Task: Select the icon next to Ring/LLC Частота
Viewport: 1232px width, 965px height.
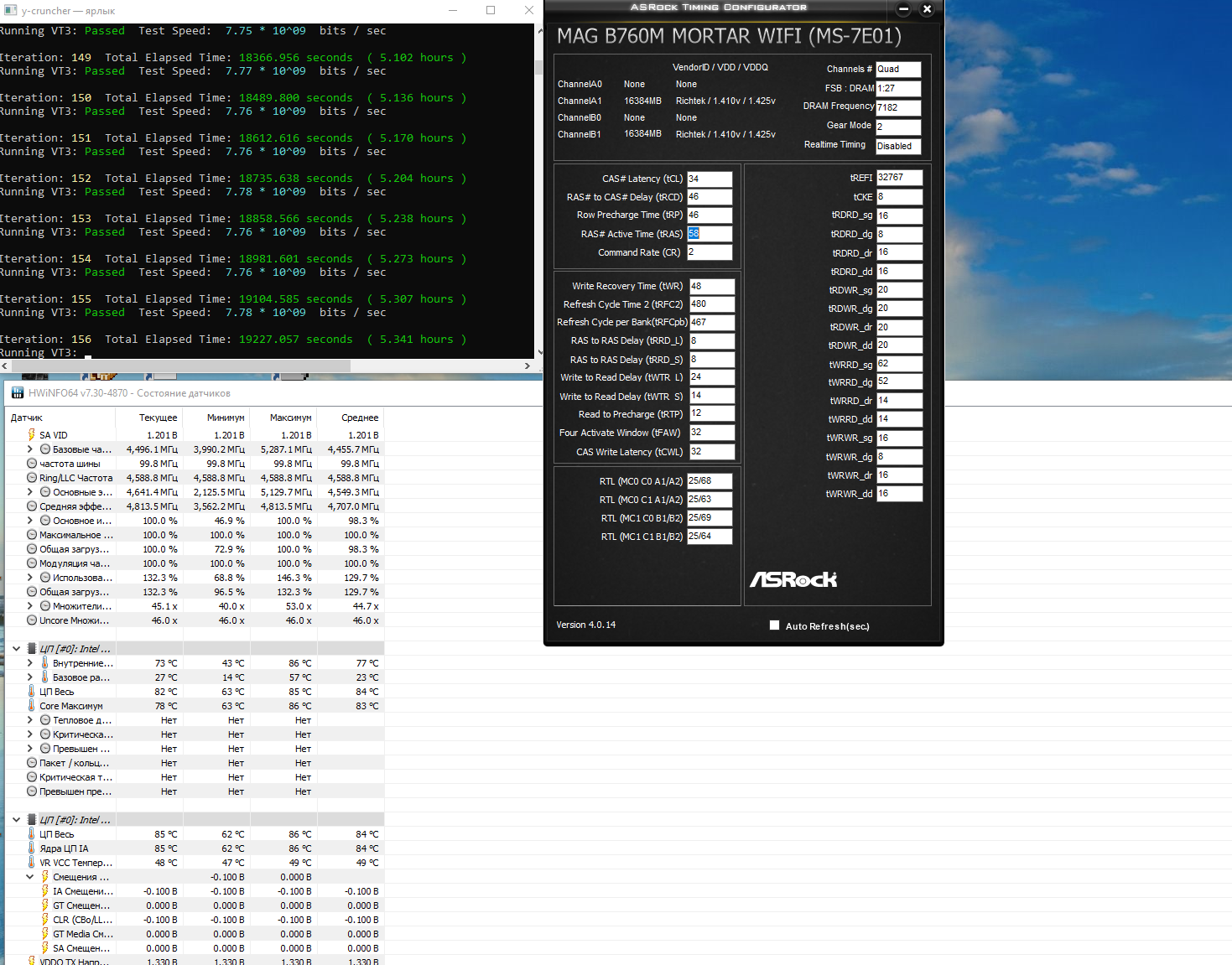Action: (32, 478)
